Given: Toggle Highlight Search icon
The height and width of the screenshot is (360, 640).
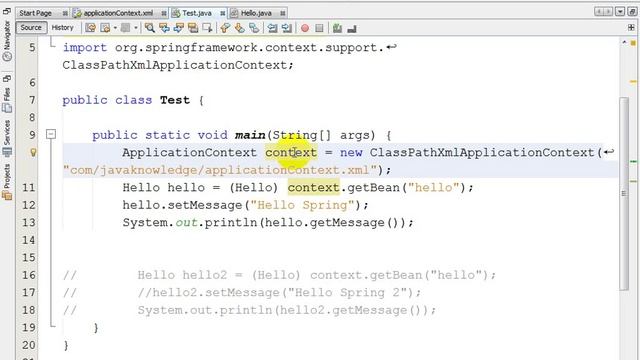Looking at the screenshot, I should [193, 28].
